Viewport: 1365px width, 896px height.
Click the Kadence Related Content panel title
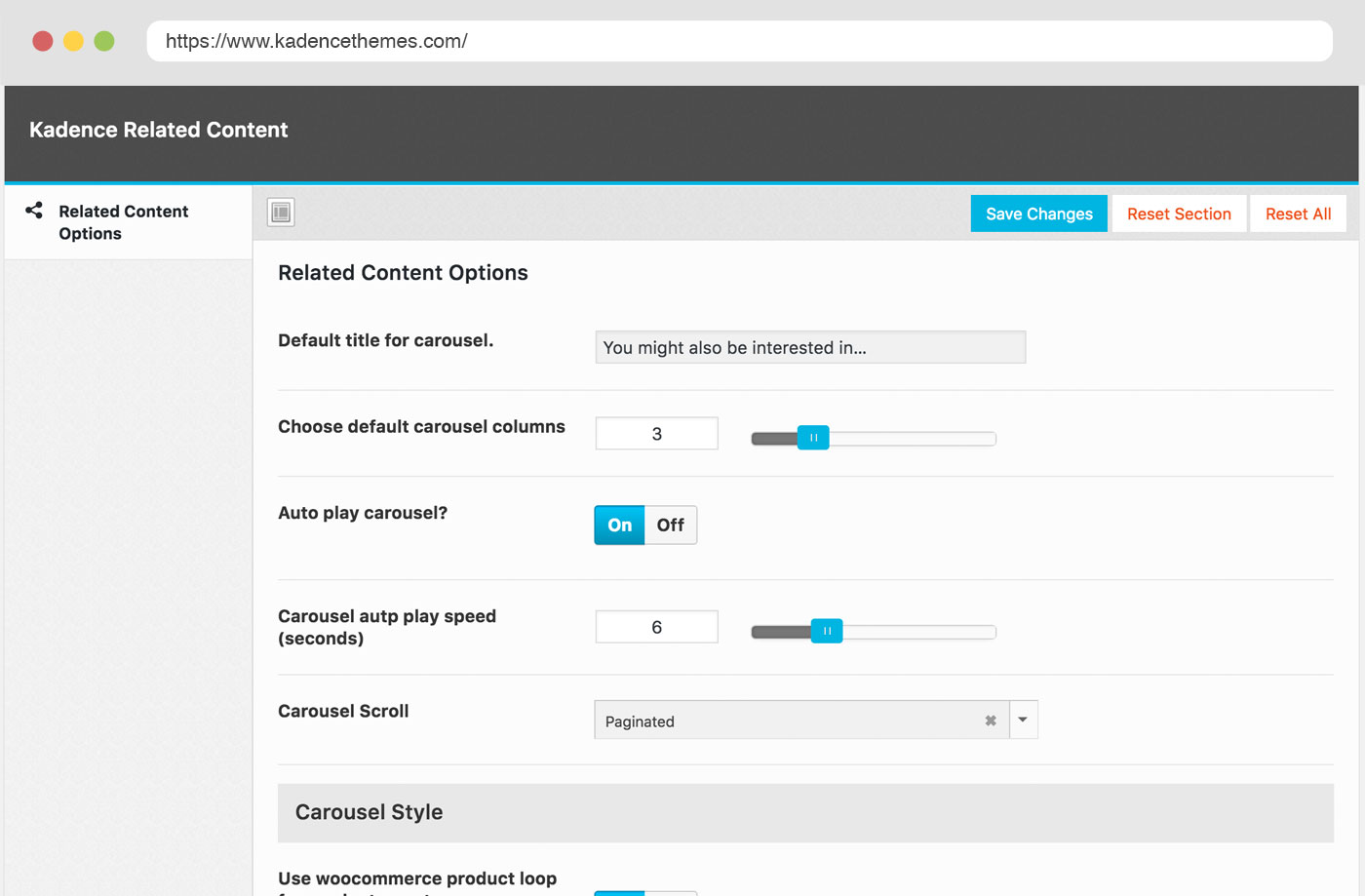click(x=159, y=130)
